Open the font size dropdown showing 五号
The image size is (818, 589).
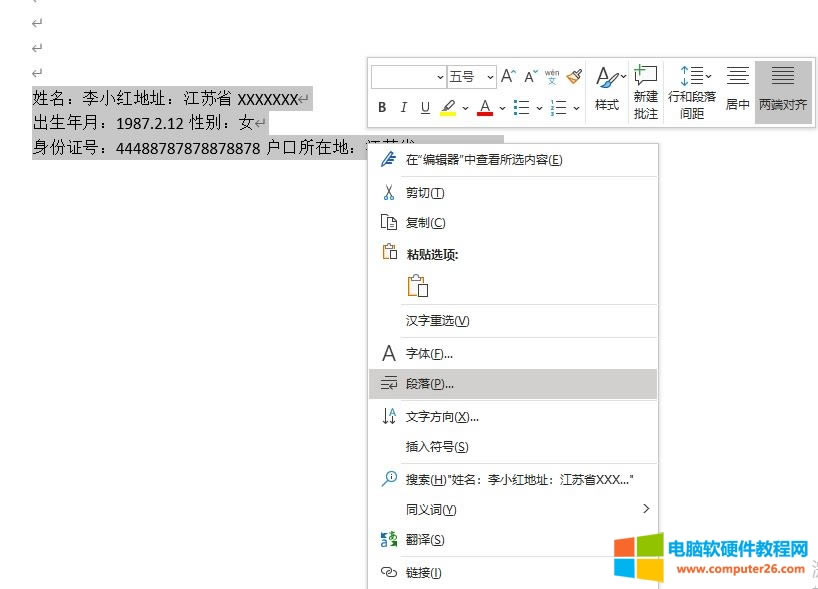[x=471, y=77]
